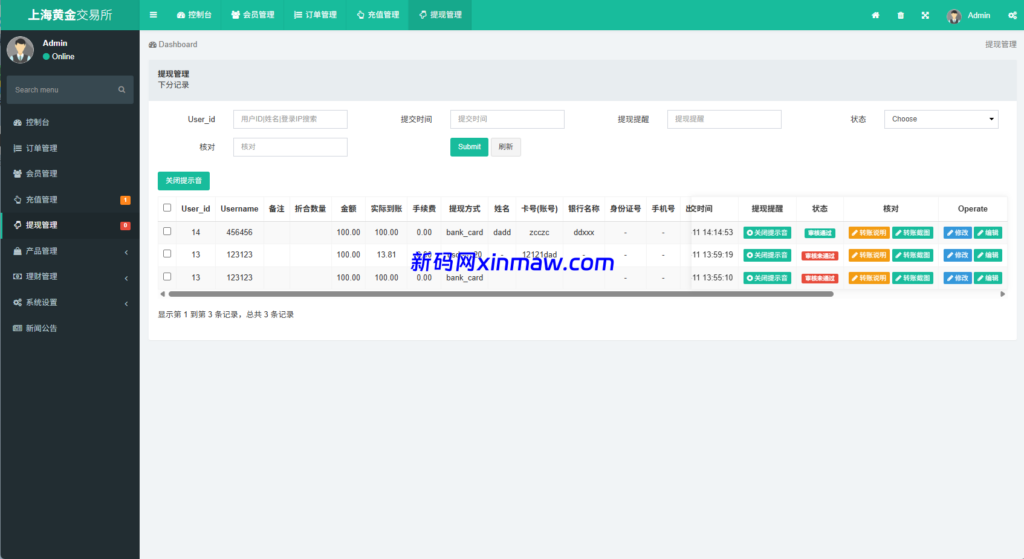Click the right arrow of table scrollbar
This screenshot has width=1024, height=559.
coord(1002,294)
